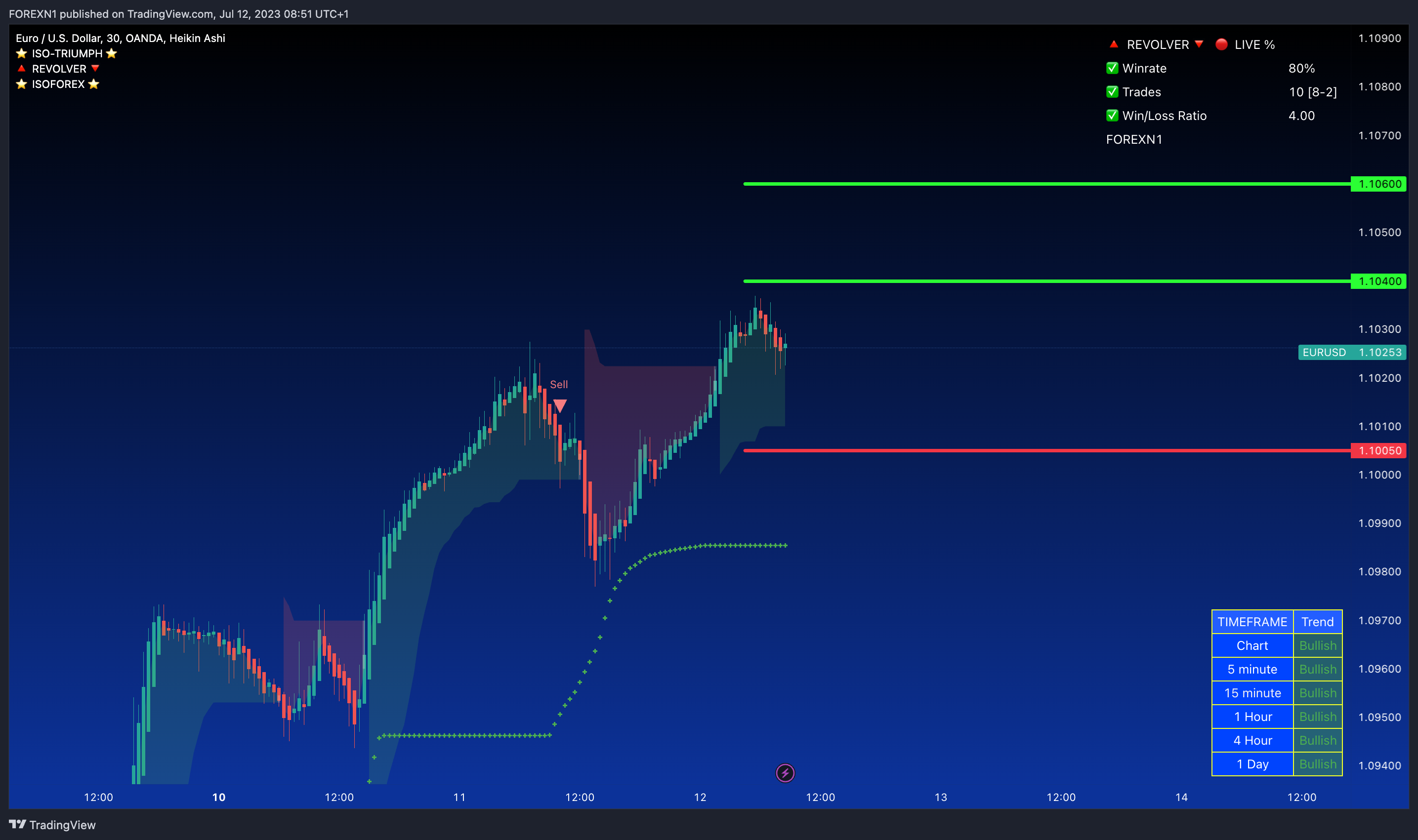Click the TIMEFRAME table header cell

tap(1252, 622)
